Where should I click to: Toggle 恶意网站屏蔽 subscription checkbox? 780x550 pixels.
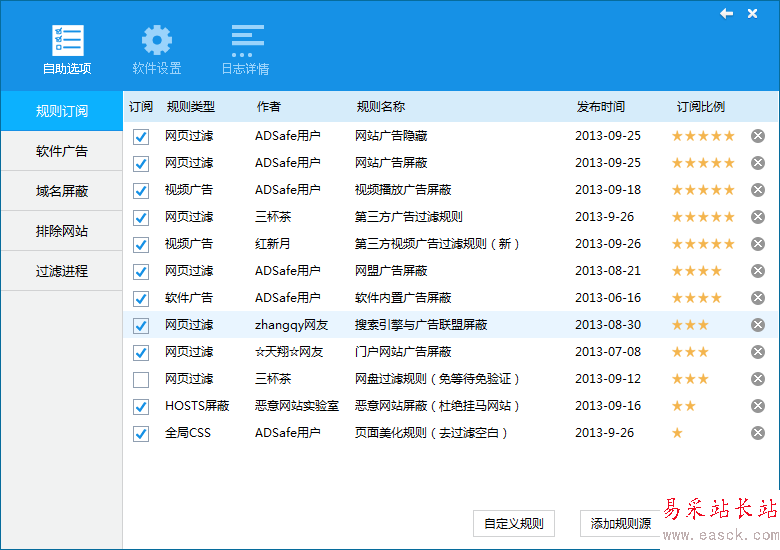click(141, 407)
